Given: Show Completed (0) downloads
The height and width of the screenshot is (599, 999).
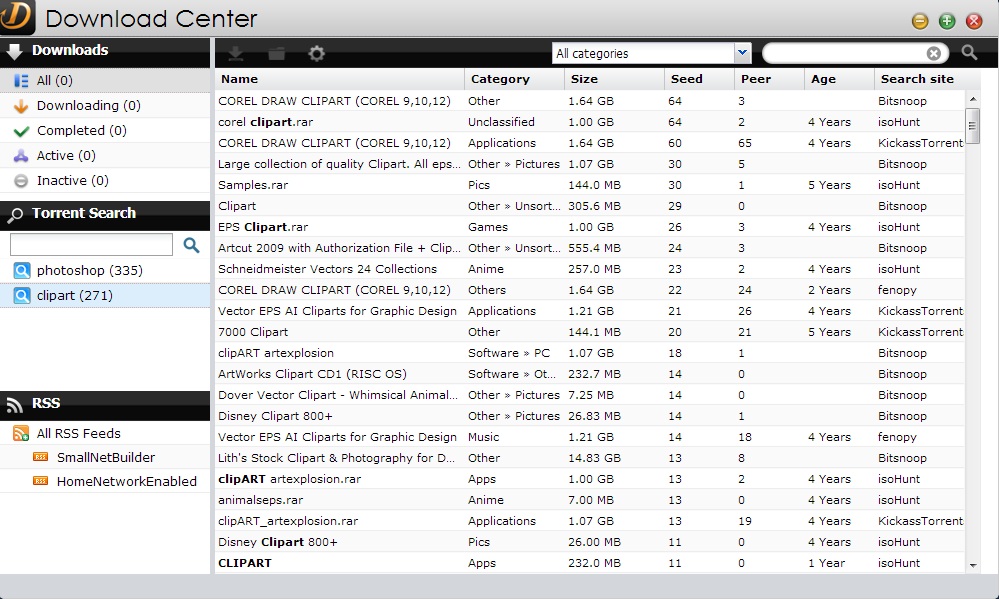Looking at the screenshot, I should click(x=105, y=131).
